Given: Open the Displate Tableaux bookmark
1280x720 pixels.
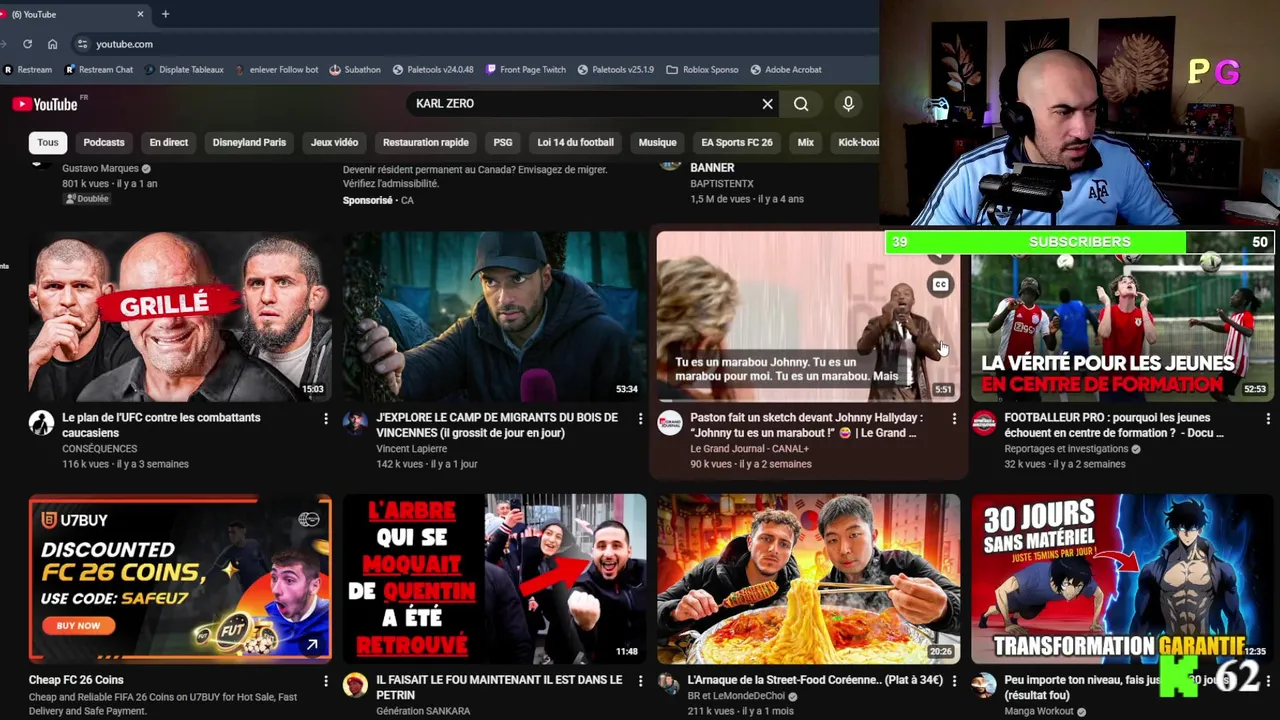Looking at the screenshot, I should tap(184, 70).
